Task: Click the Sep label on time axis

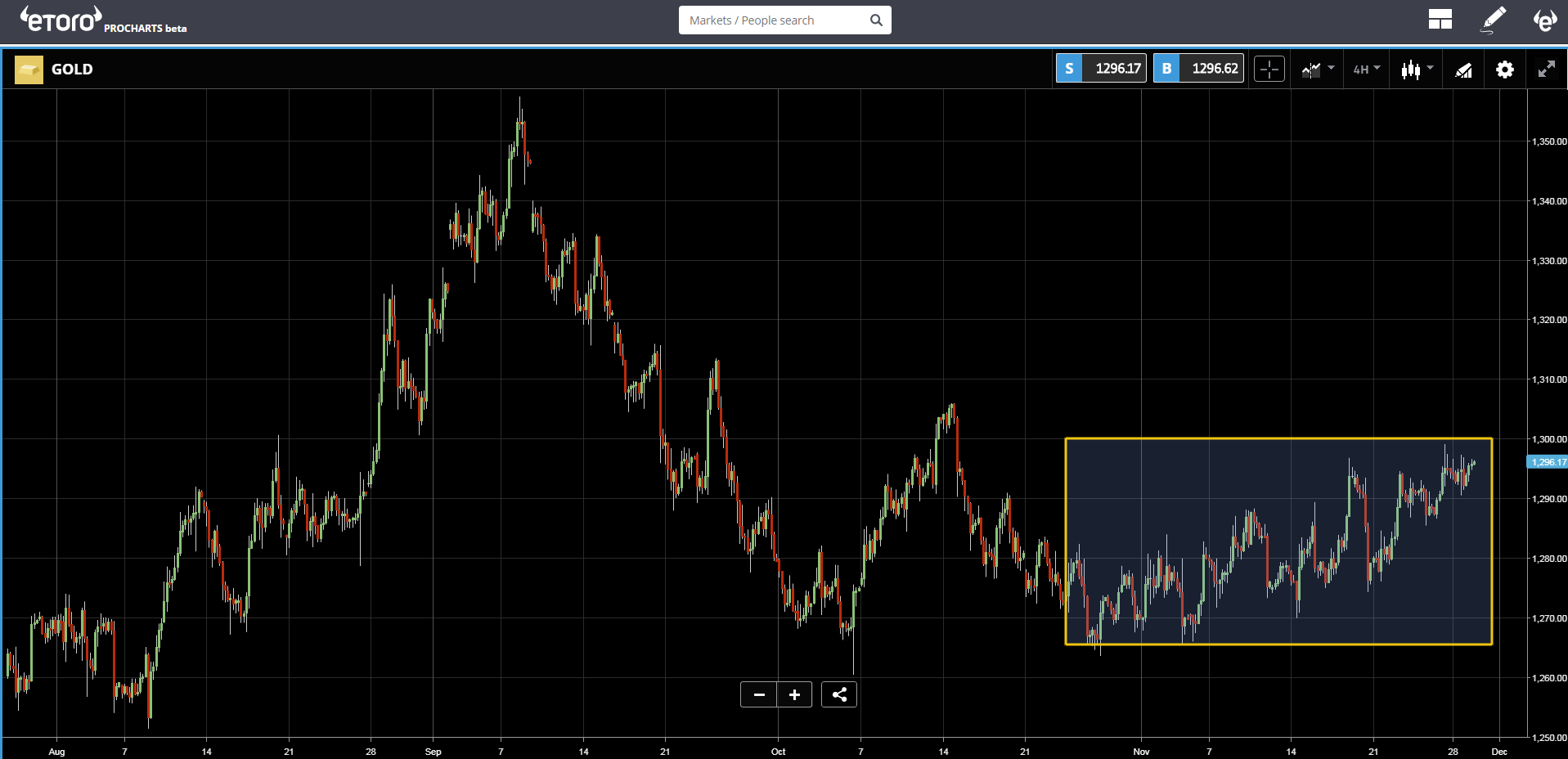Action: [x=434, y=752]
